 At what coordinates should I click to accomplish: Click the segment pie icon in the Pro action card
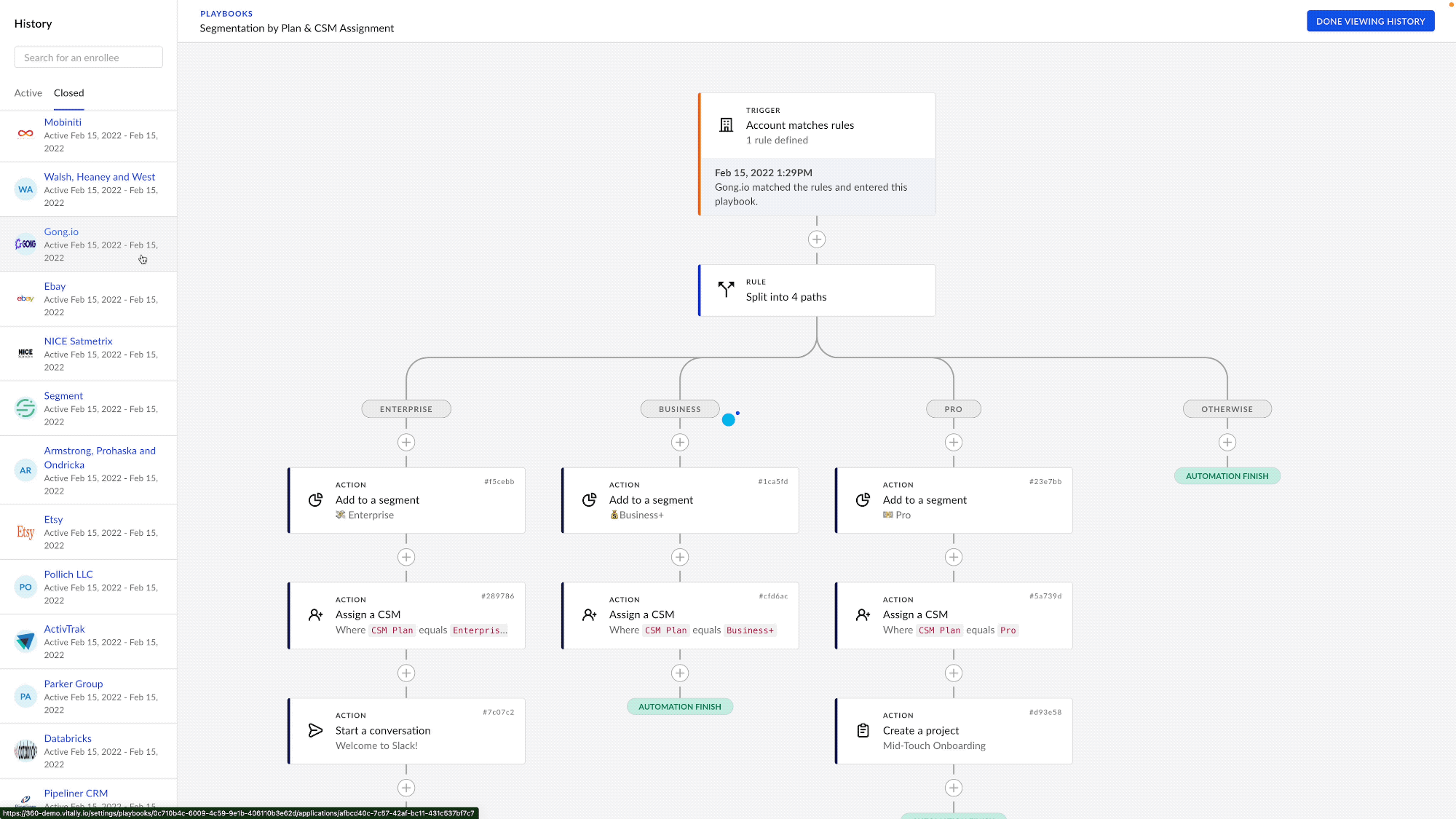tap(863, 500)
